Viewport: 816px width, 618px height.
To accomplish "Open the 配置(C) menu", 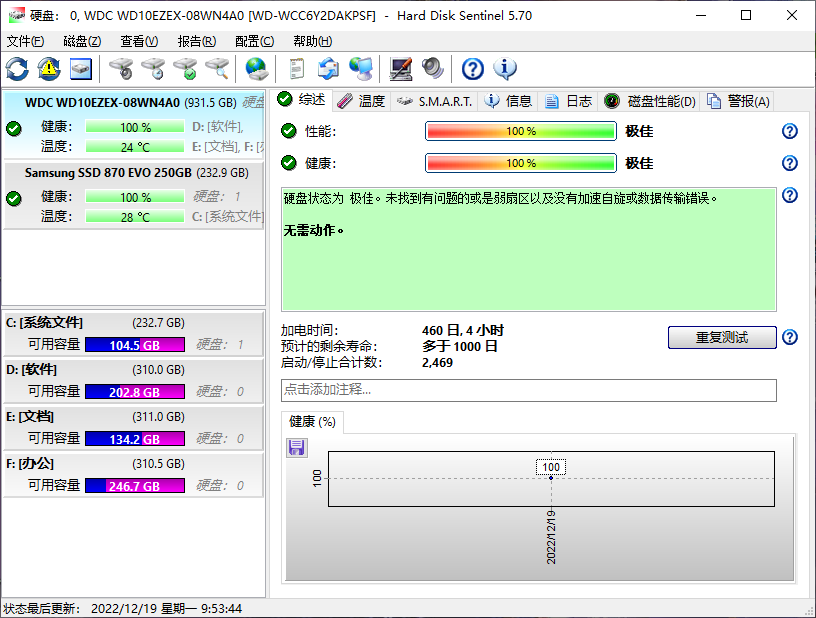I will pyautogui.click(x=254, y=41).
